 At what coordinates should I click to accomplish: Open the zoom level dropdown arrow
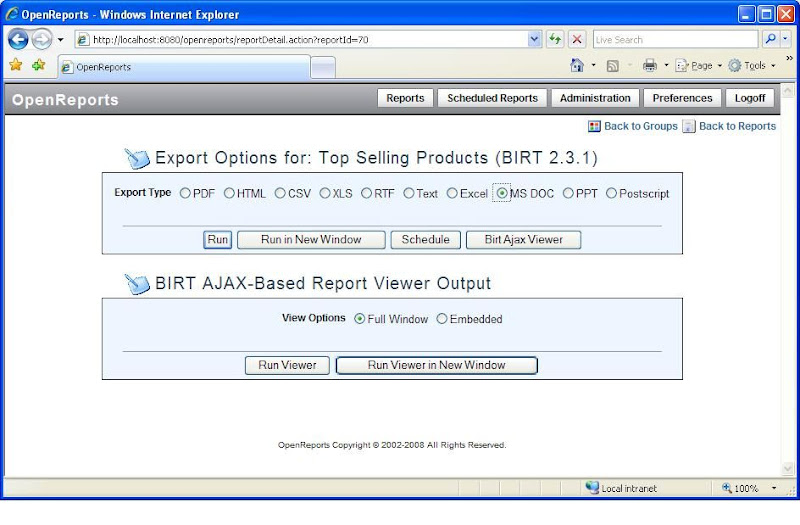[774, 488]
